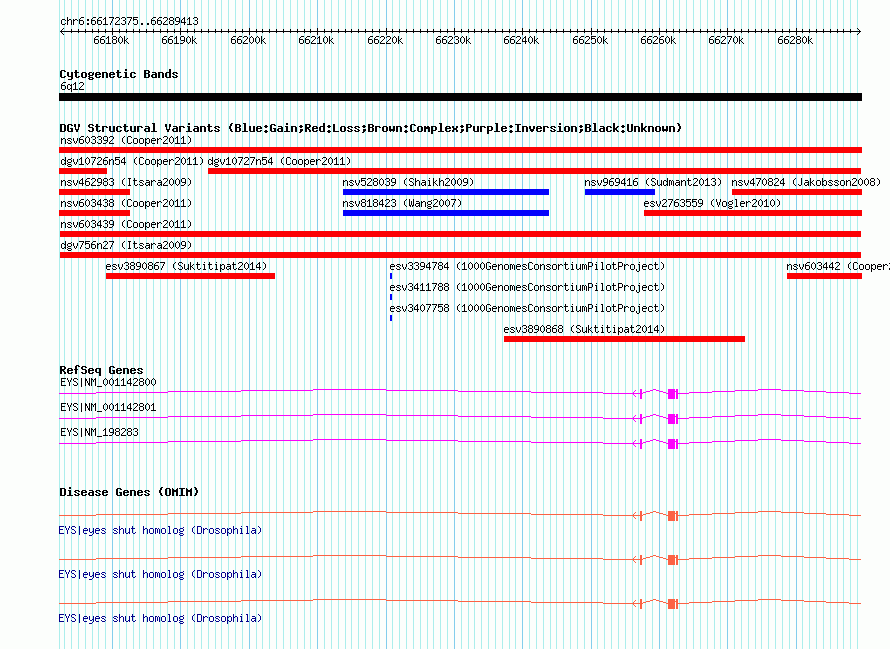Open variant nsv470824 (Jakobsson2008) label
This screenshot has width=890, height=649.
coord(806,182)
